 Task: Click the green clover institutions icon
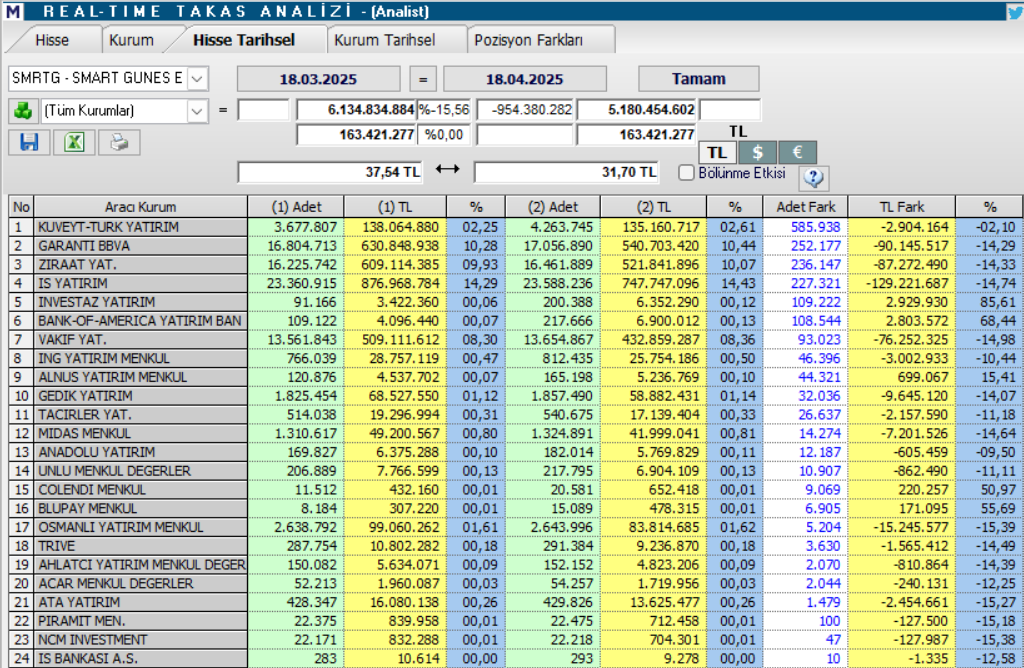tap(23, 110)
